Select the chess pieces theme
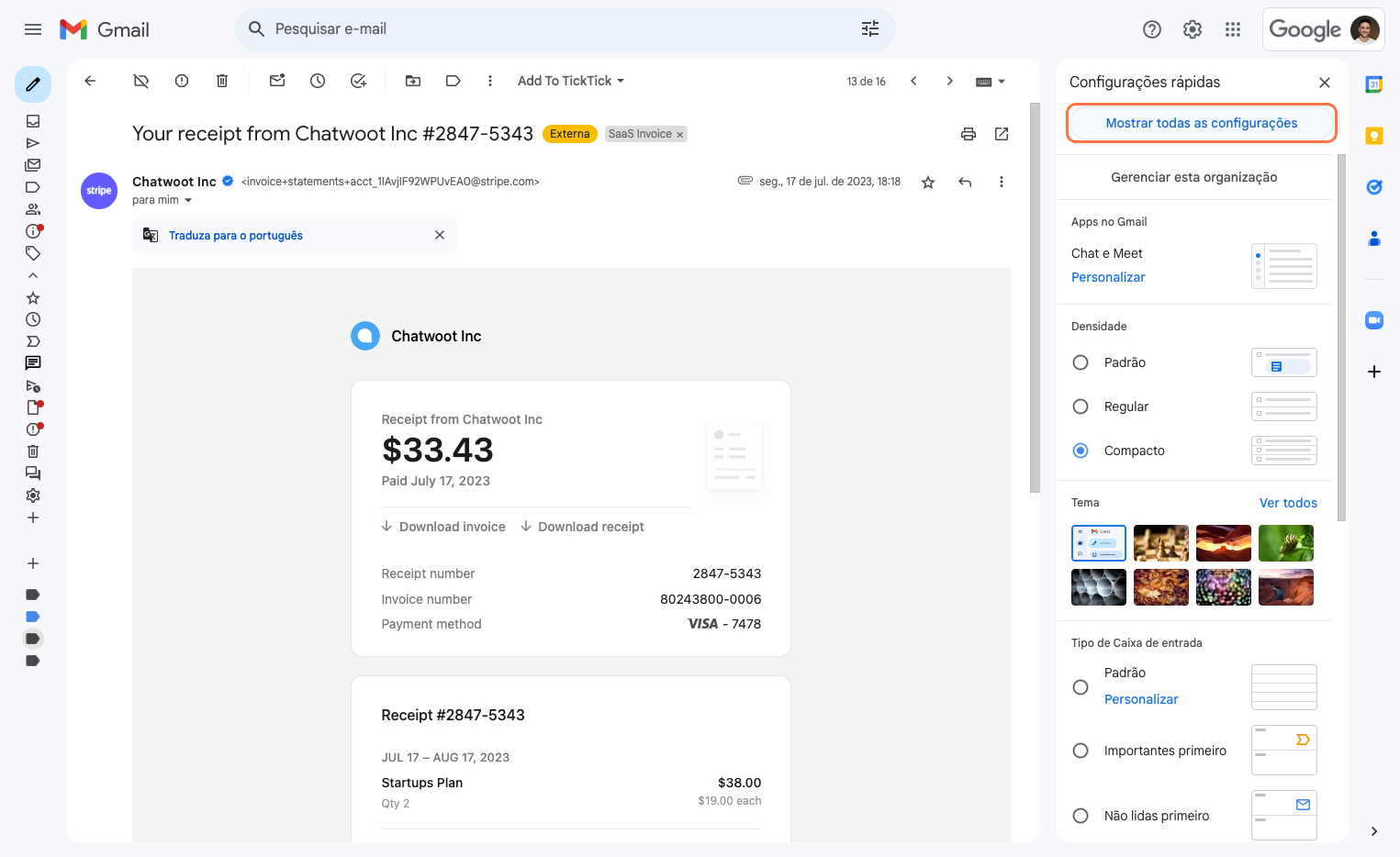 tap(1161, 543)
